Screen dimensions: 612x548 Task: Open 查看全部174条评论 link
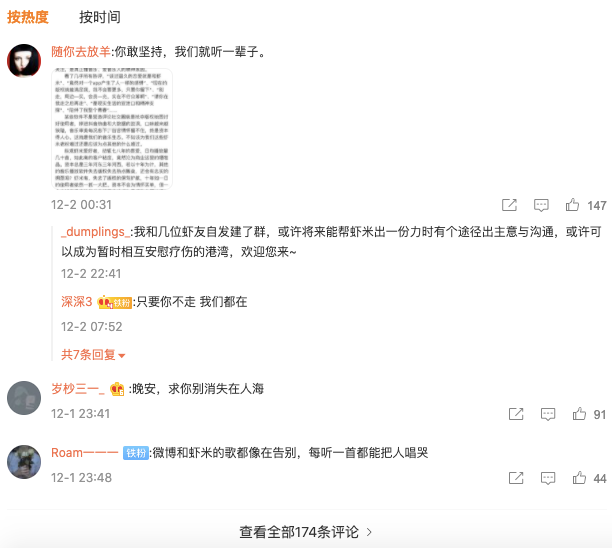pos(306,532)
